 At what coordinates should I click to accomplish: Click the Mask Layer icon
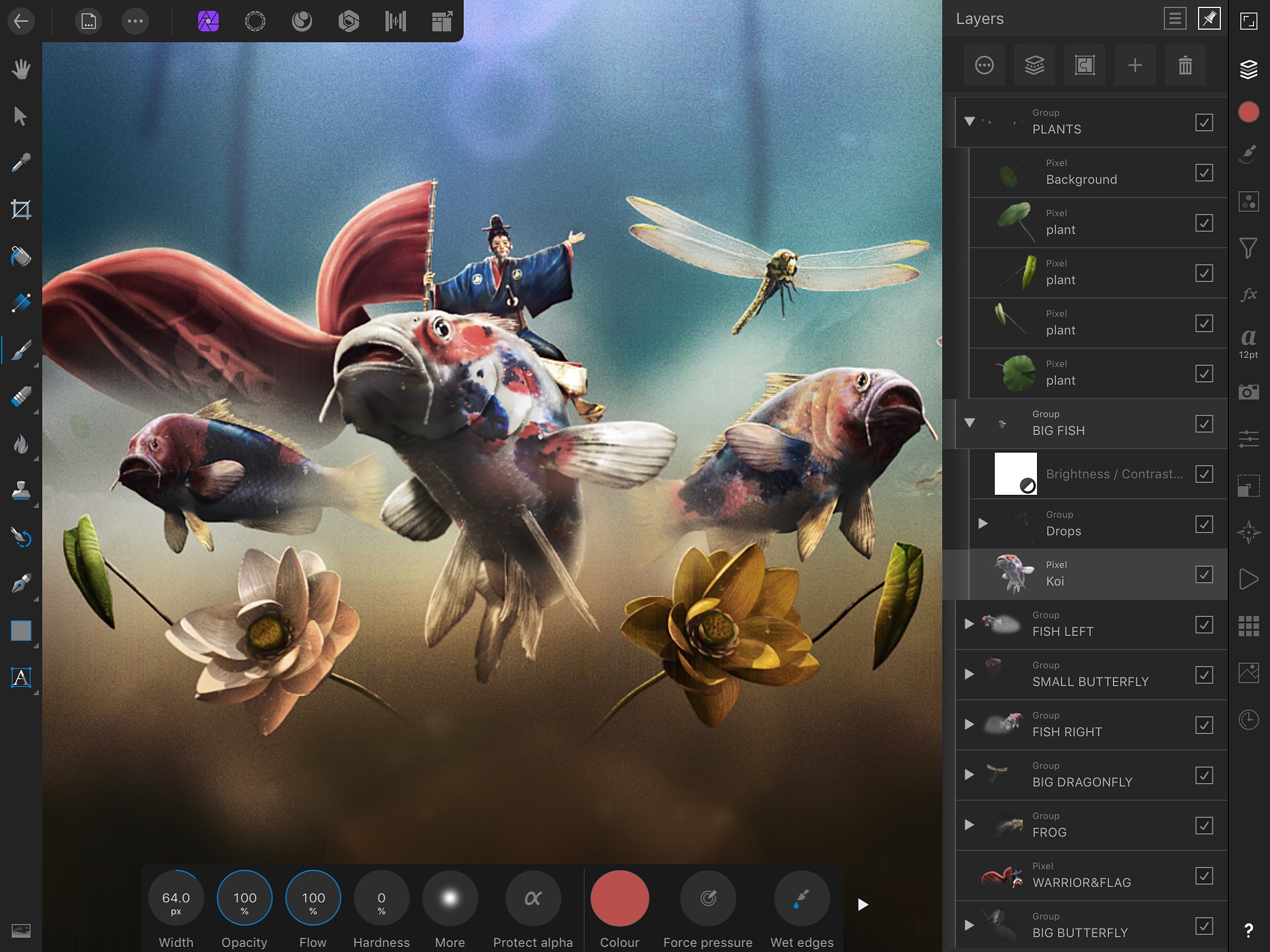[x=1084, y=66]
